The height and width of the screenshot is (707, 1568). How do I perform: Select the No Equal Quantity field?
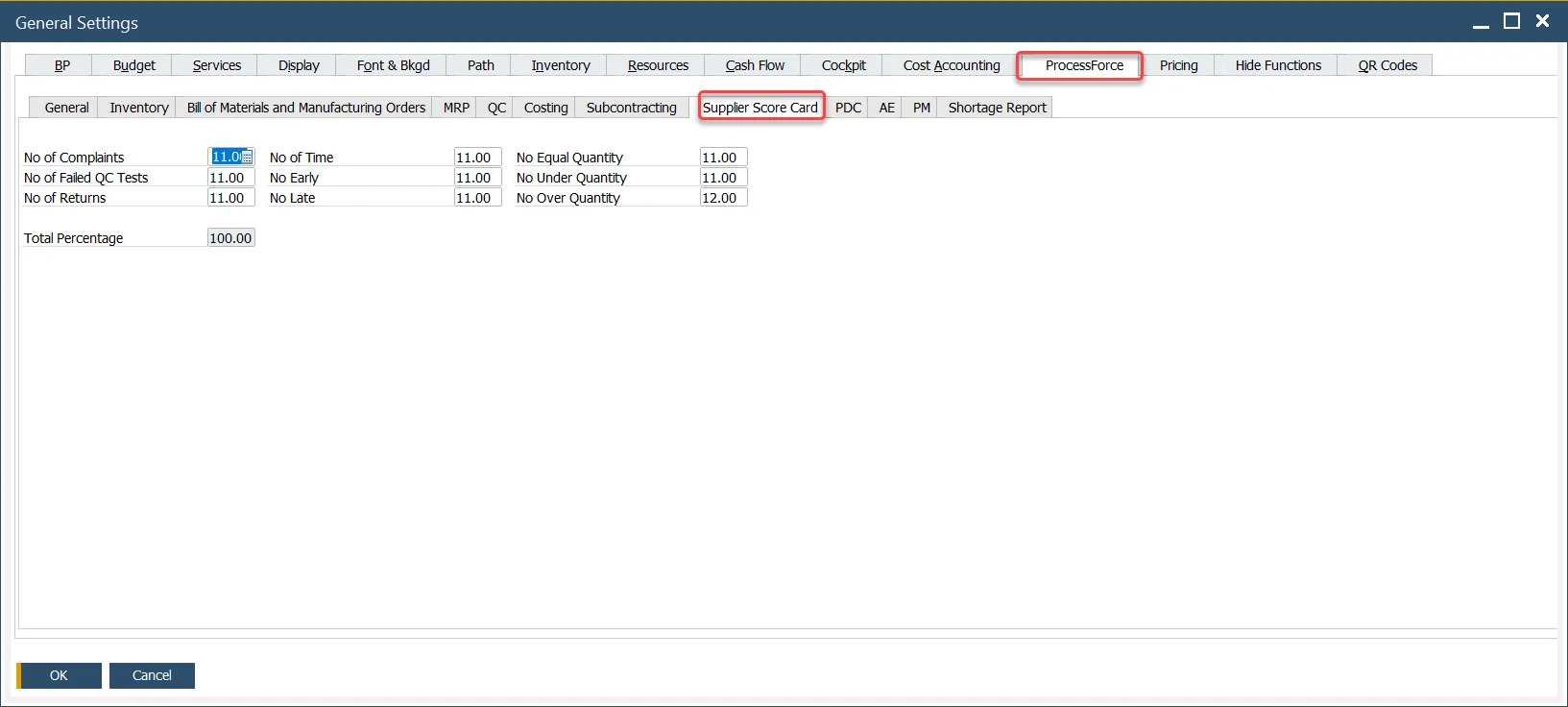point(723,158)
